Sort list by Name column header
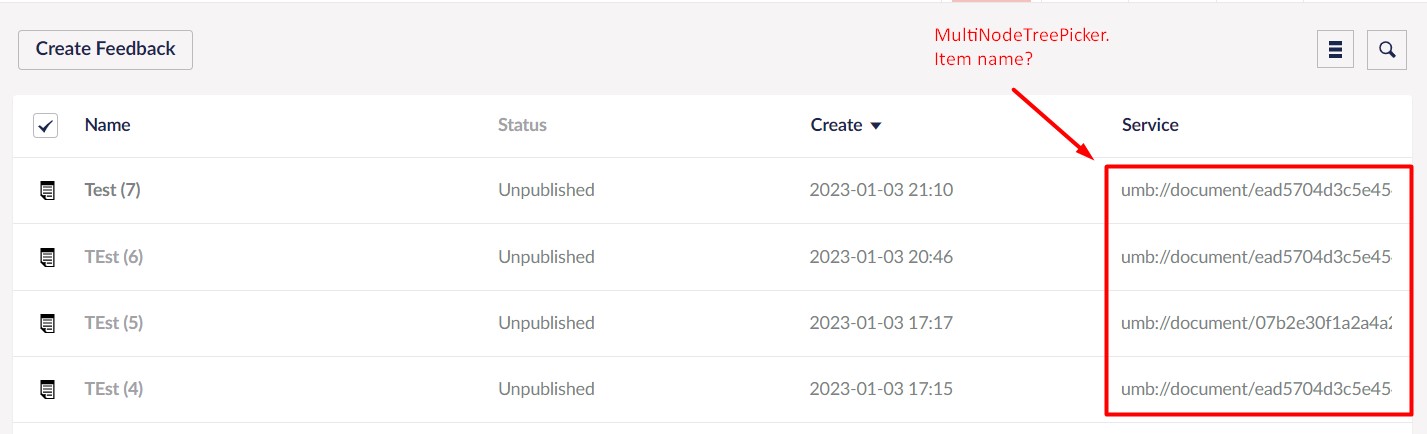 (x=107, y=125)
